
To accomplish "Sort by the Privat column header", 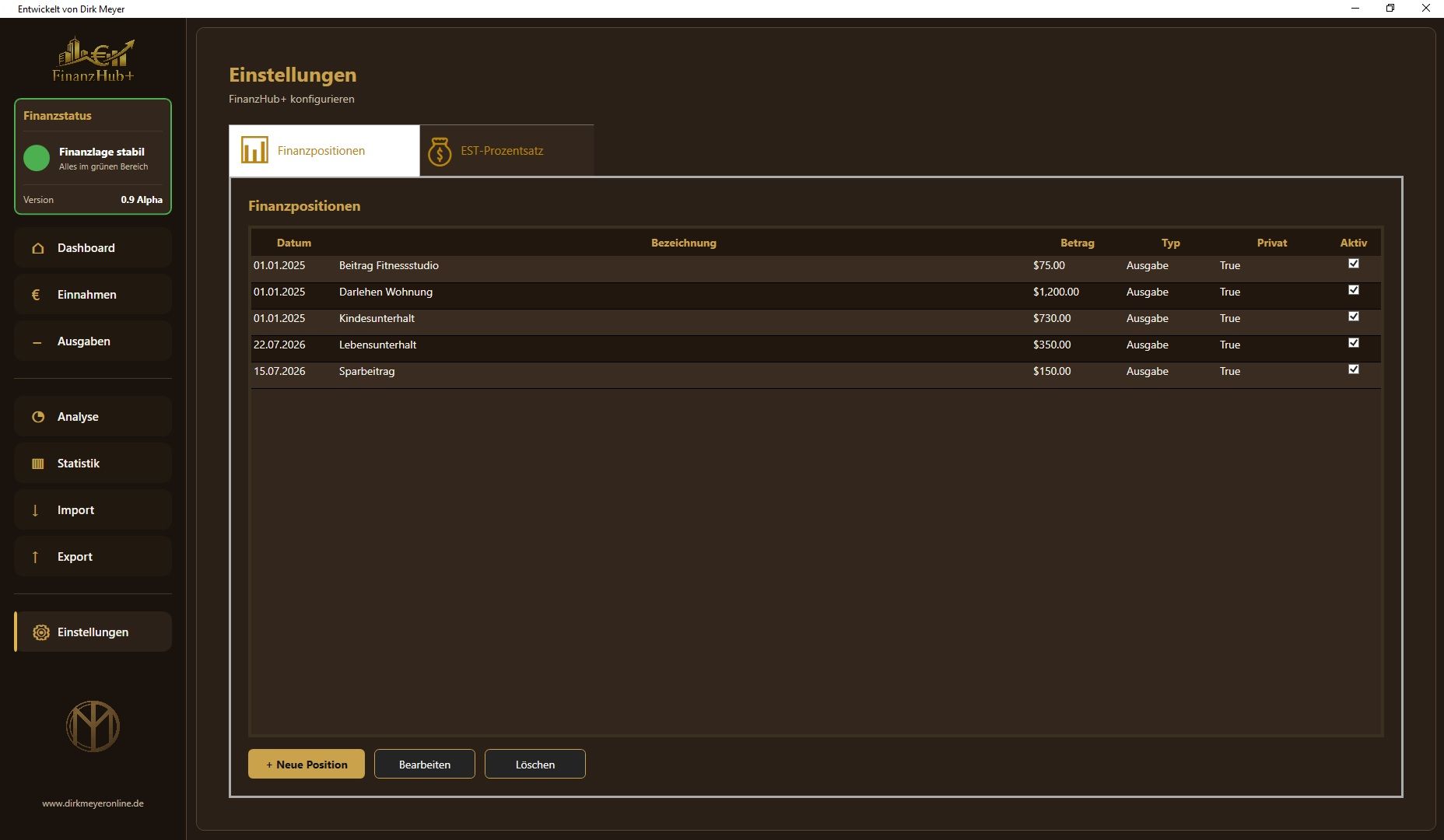I will coord(1272,243).
